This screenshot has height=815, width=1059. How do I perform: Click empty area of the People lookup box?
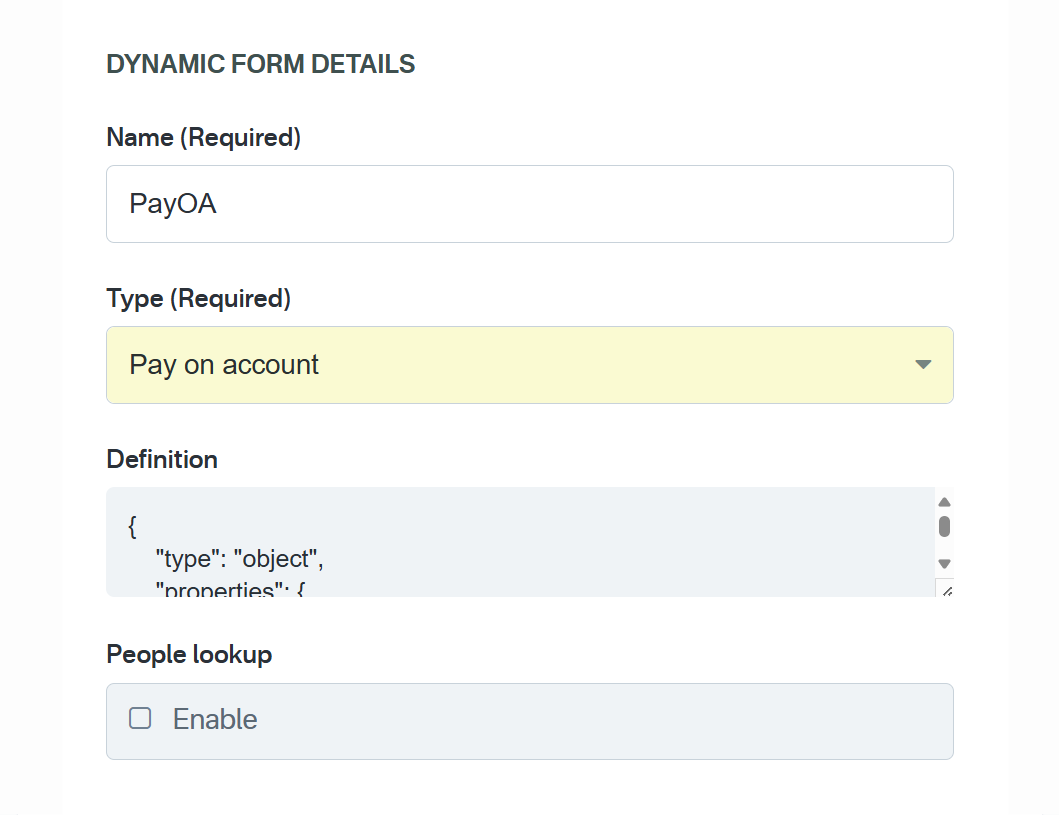pos(600,720)
